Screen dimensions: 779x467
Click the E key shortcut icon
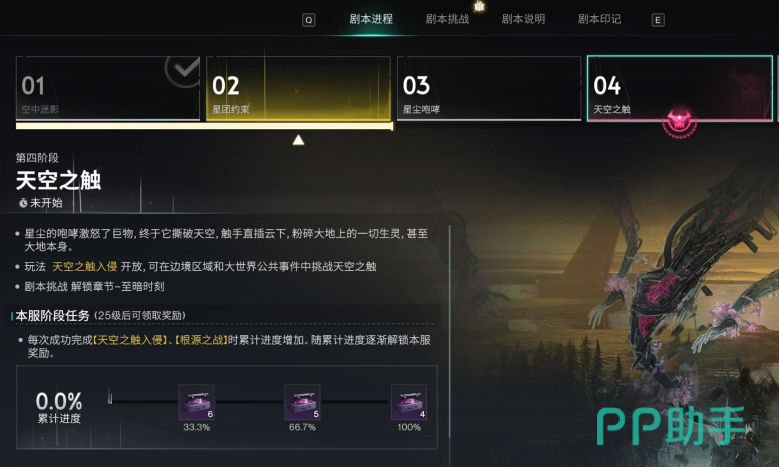[x=658, y=20]
